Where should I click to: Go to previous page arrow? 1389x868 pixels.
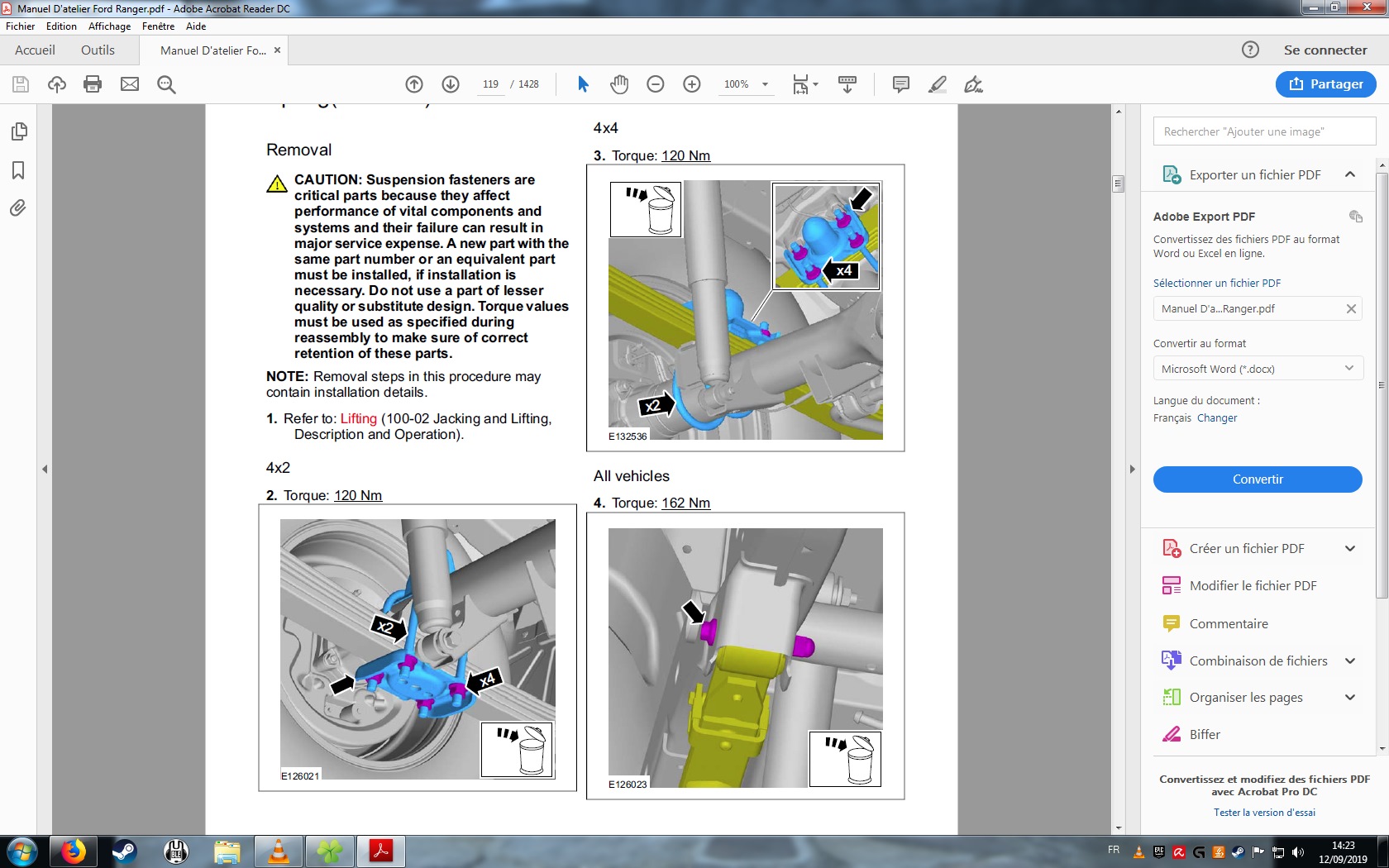point(414,84)
